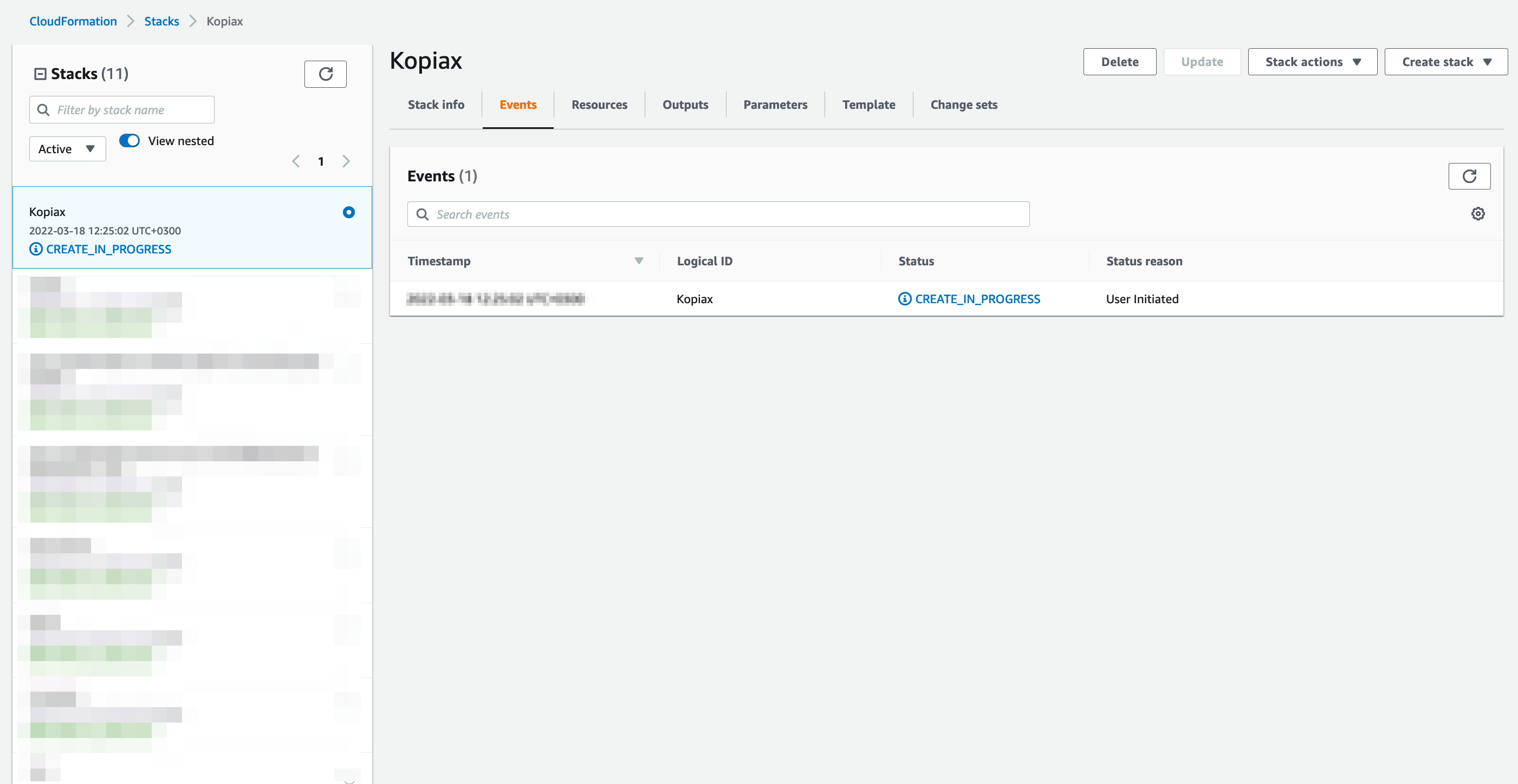Viewport: 1518px width, 784px height.
Task: Open the Active status filter dropdown
Action: click(68, 149)
